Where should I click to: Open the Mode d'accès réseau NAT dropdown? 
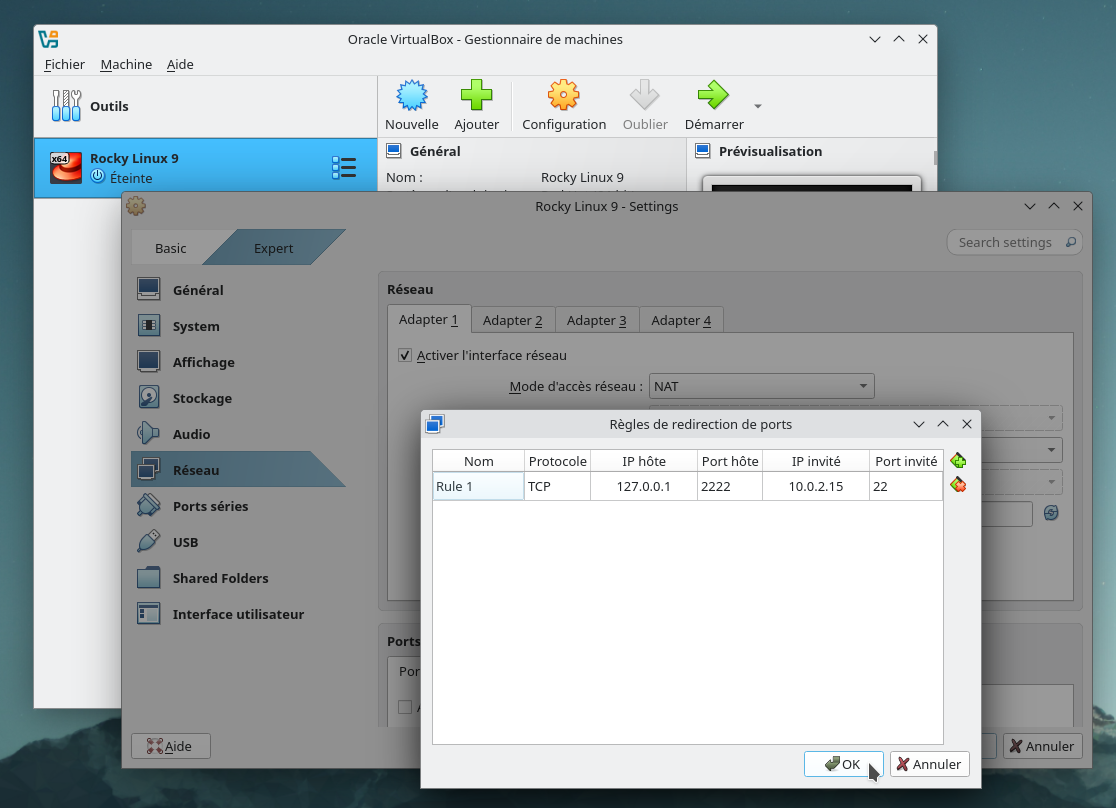click(x=762, y=385)
